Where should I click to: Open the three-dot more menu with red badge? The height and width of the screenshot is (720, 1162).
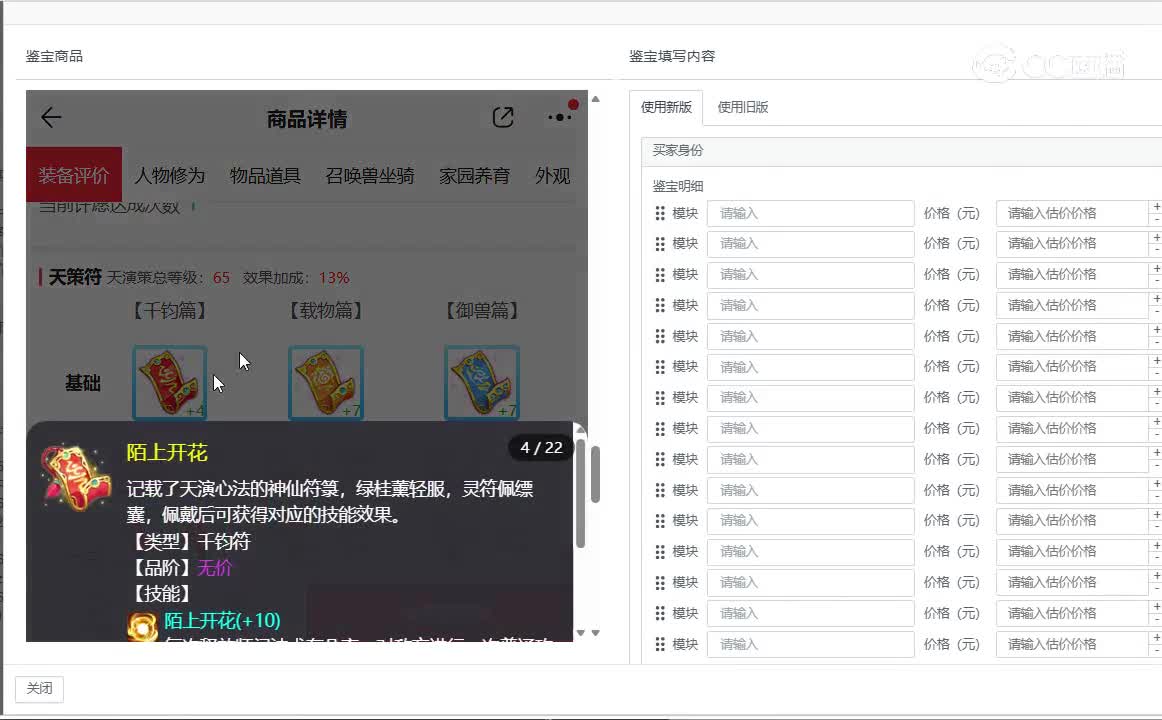559,117
